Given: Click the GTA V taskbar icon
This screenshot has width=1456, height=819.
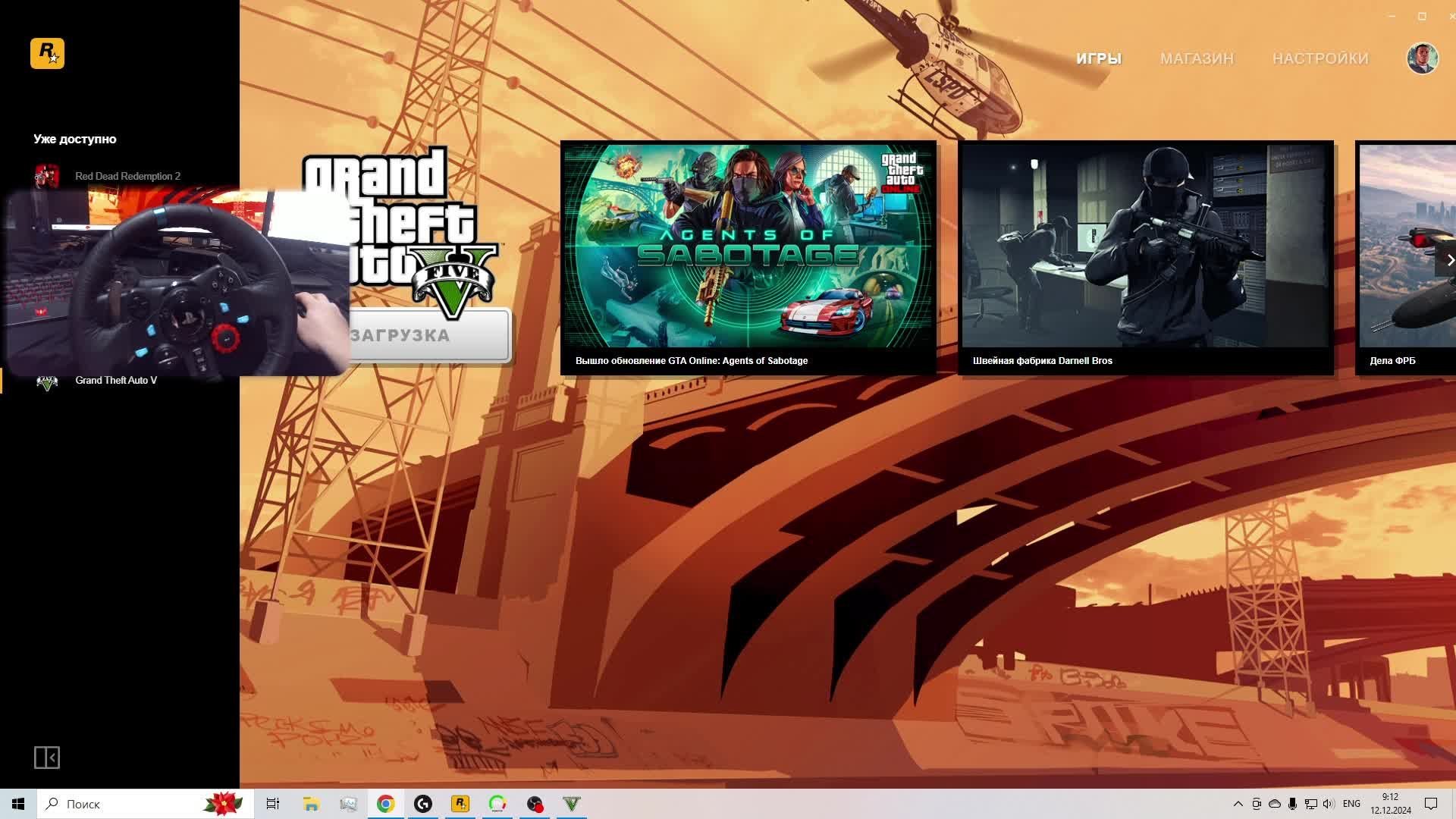Looking at the screenshot, I should coord(572,804).
